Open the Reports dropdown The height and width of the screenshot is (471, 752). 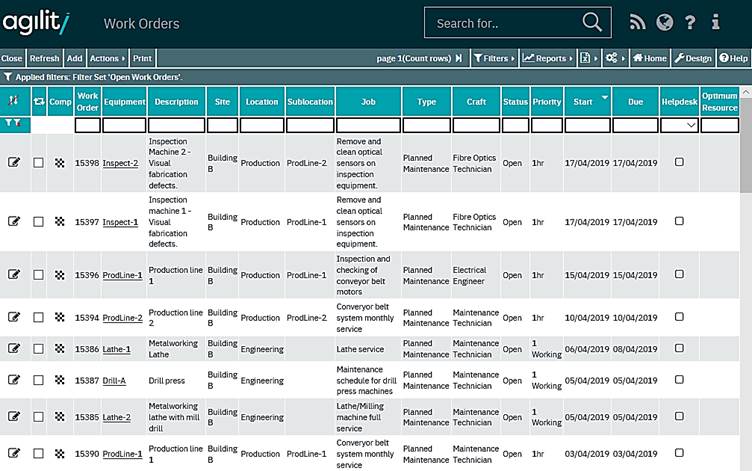click(548, 59)
